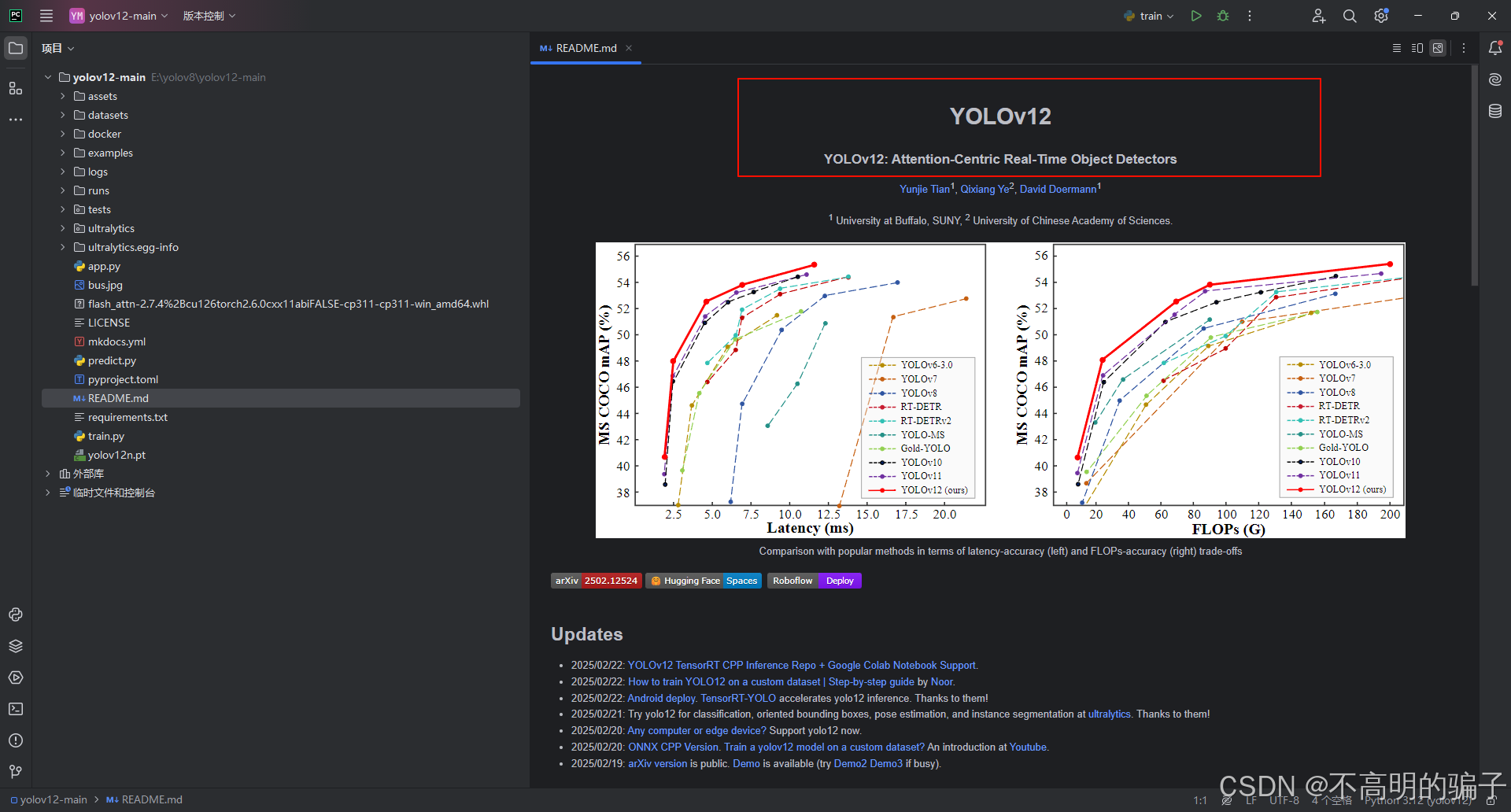Select train.py in project tree
The height and width of the screenshot is (812, 1511).
pyautogui.click(x=106, y=436)
